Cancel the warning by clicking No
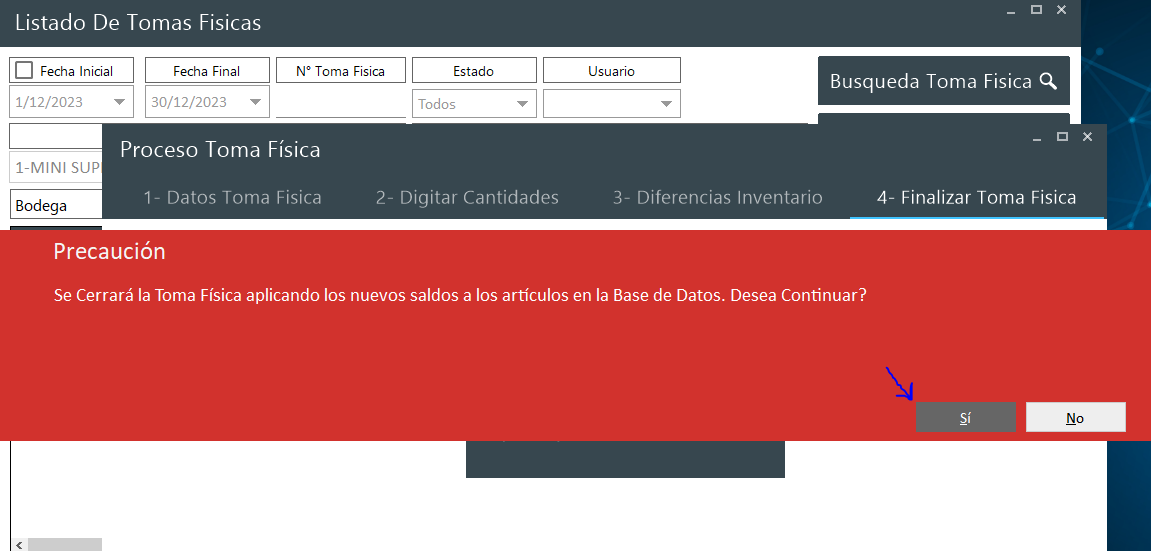 point(1075,418)
